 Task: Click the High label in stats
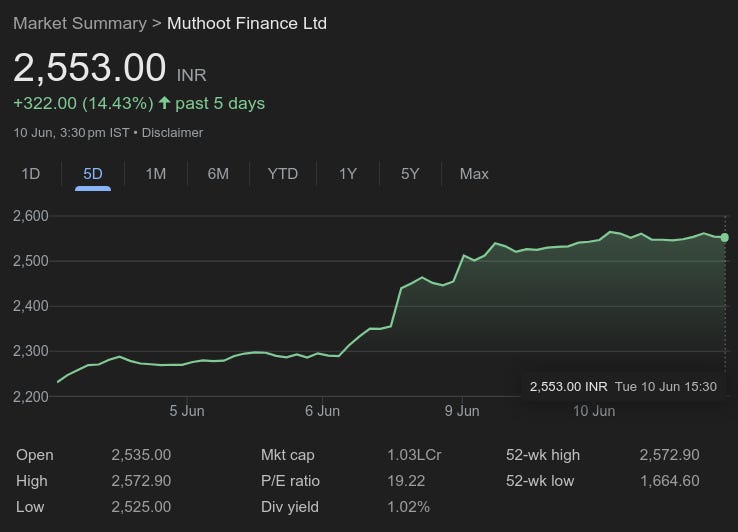[32, 481]
